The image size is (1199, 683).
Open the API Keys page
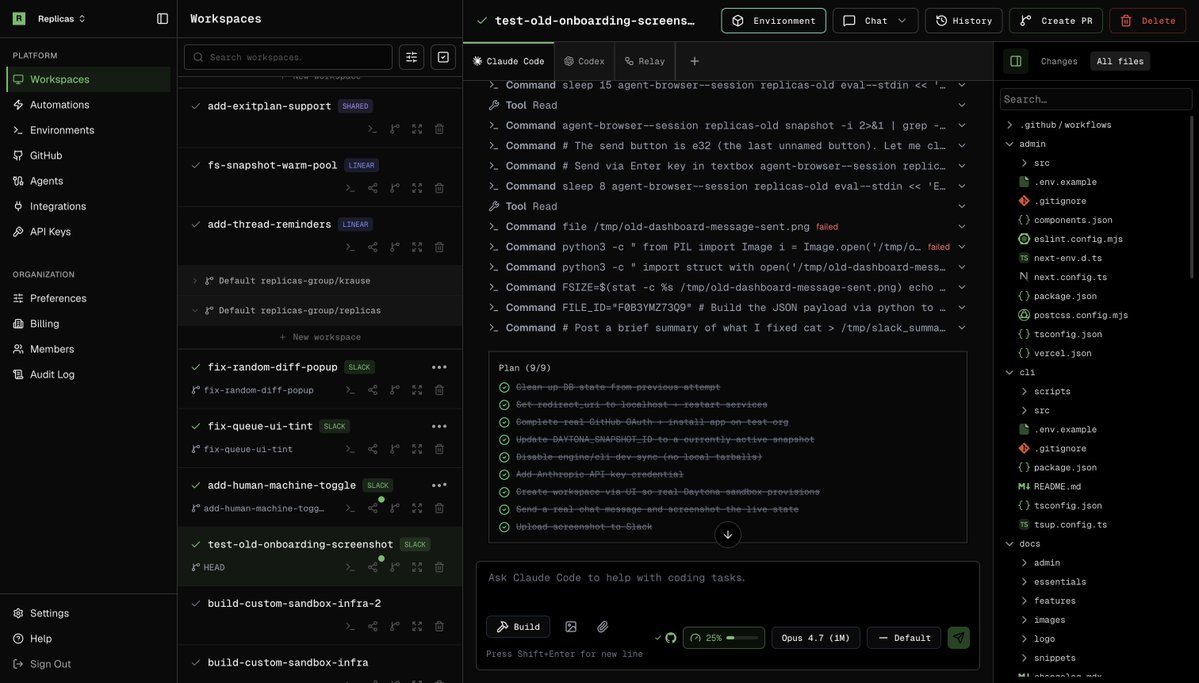[x=88, y=232]
